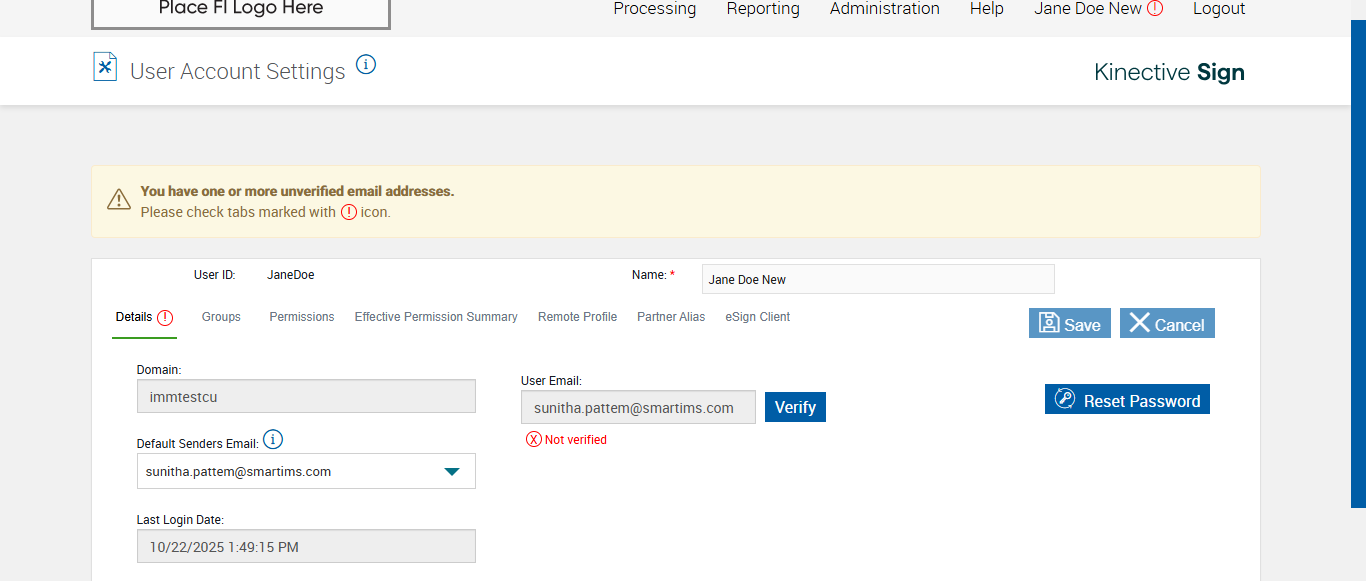
Task: Click the red Not verified X icon
Action: 534,440
